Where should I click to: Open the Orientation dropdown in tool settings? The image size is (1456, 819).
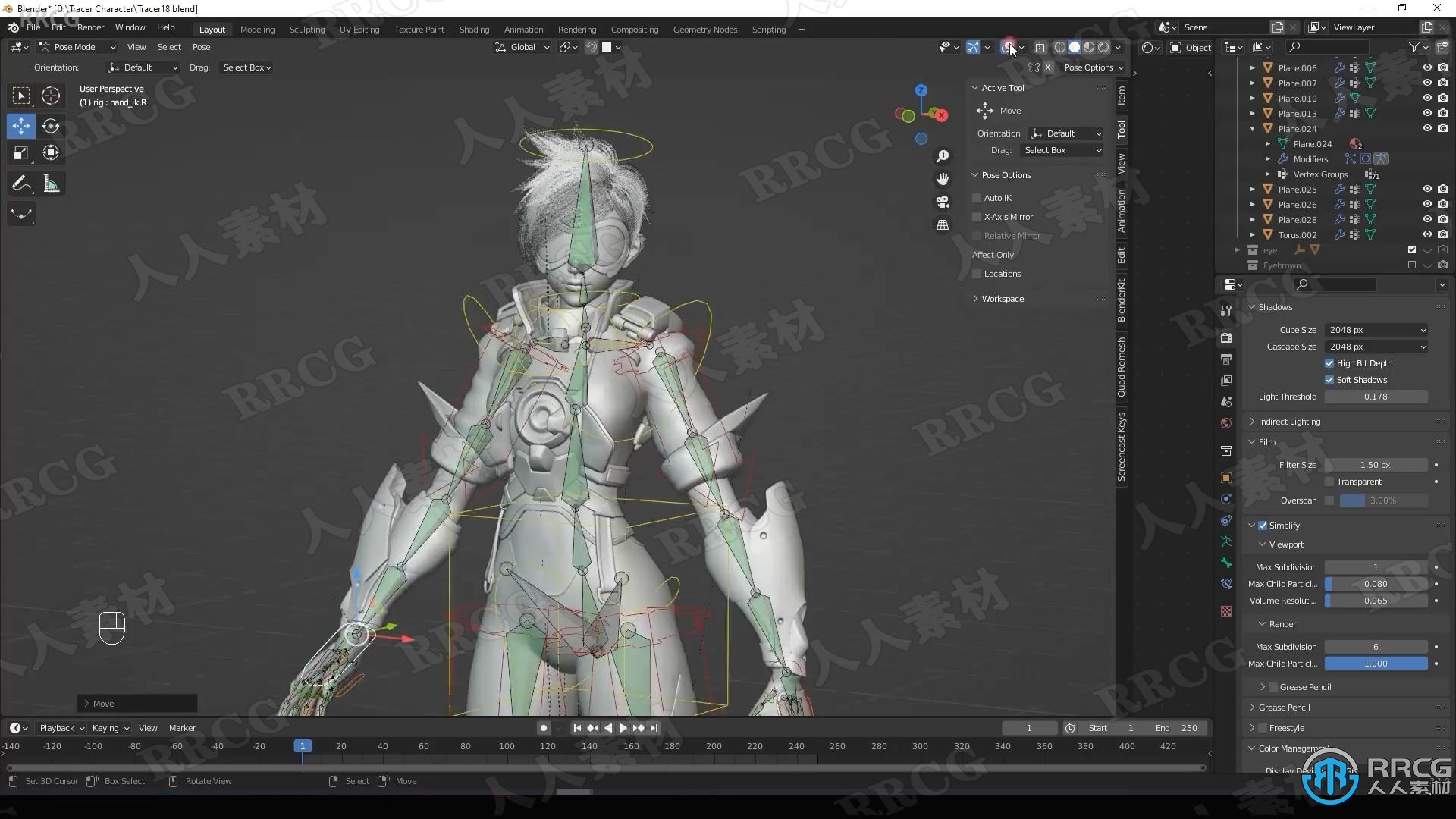point(1065,132)
